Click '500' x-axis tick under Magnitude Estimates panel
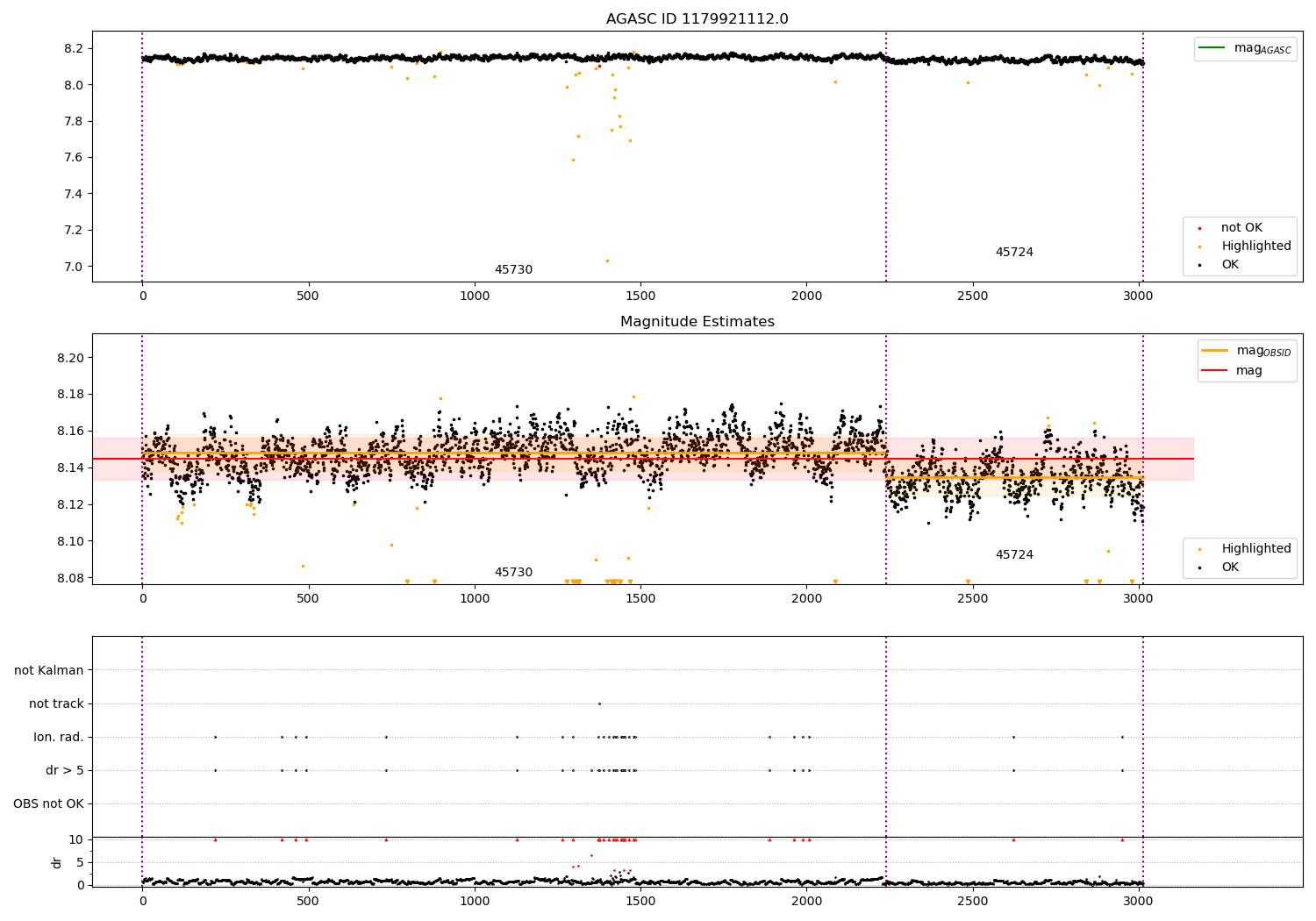The image size is (1316, 921). (x=308, y=598)
